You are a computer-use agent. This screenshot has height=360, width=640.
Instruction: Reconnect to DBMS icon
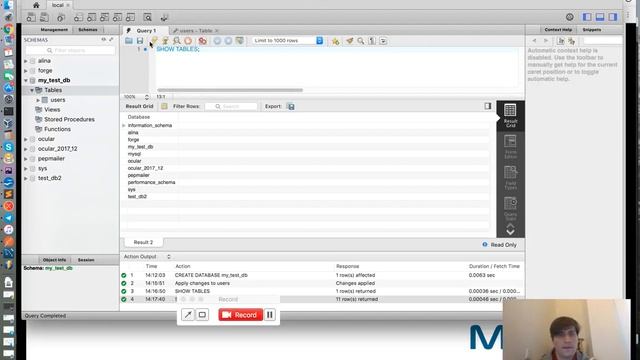pyautogui.click(x=164, y=18)
